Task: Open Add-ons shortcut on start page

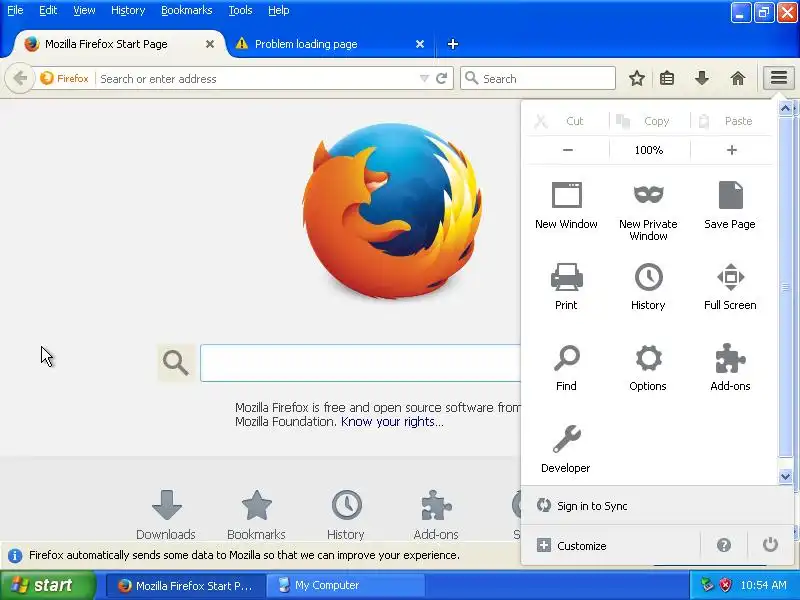Action: click(436, 515)
